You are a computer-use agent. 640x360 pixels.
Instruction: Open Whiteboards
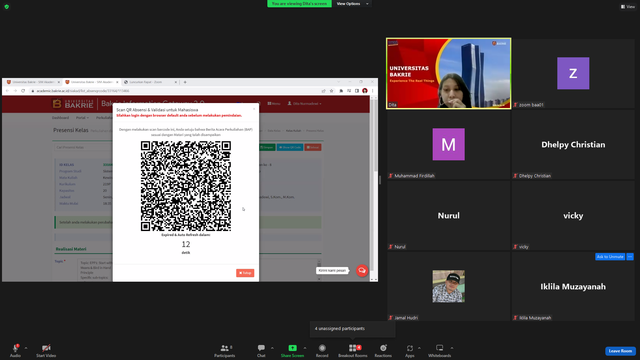click(x=440, y=350)
